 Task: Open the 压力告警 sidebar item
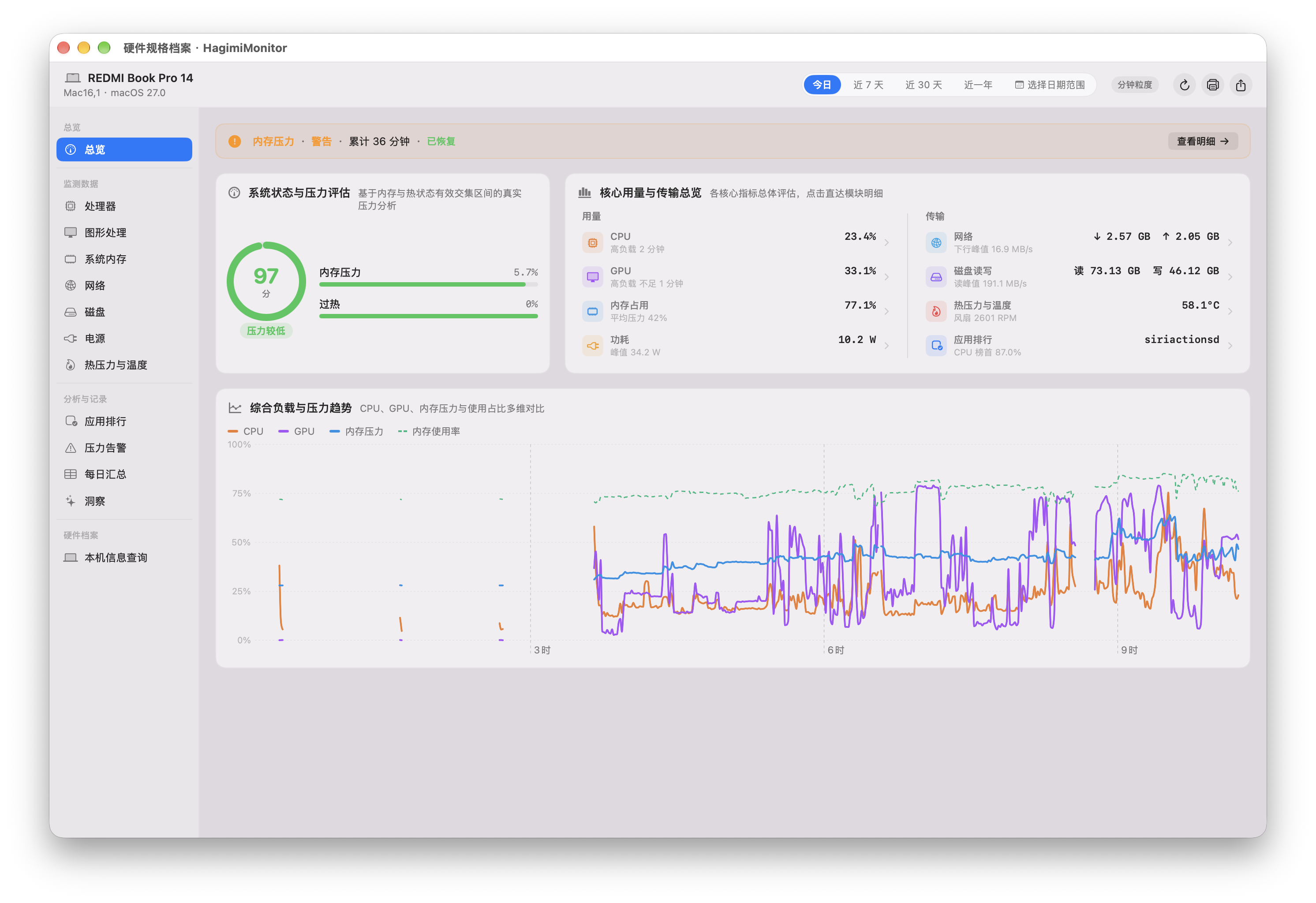pos(124,448)
